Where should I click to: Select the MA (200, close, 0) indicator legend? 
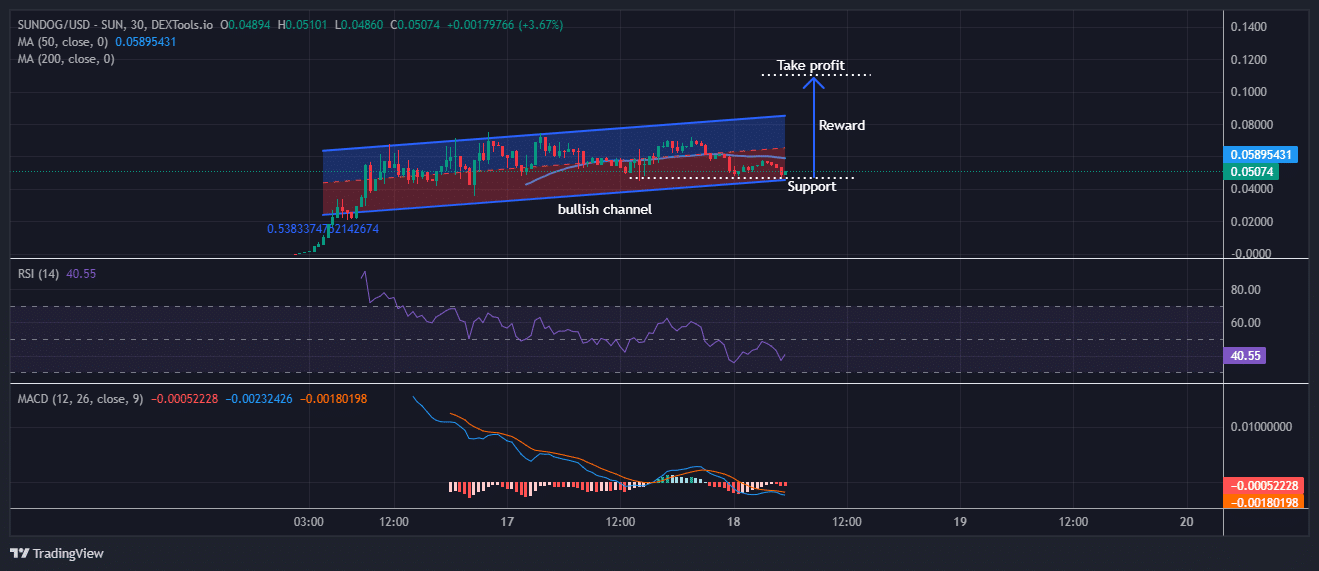[x=66, y=59]
